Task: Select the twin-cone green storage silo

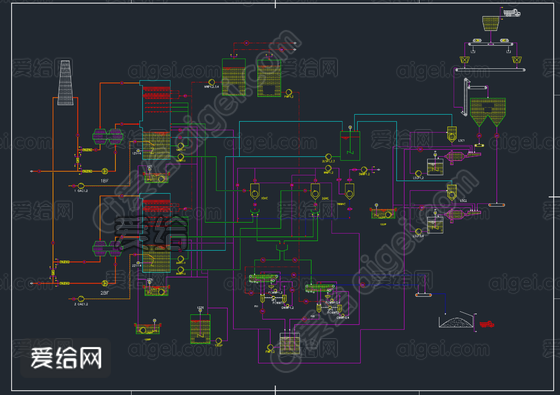Action: click(x=488, y=112)
